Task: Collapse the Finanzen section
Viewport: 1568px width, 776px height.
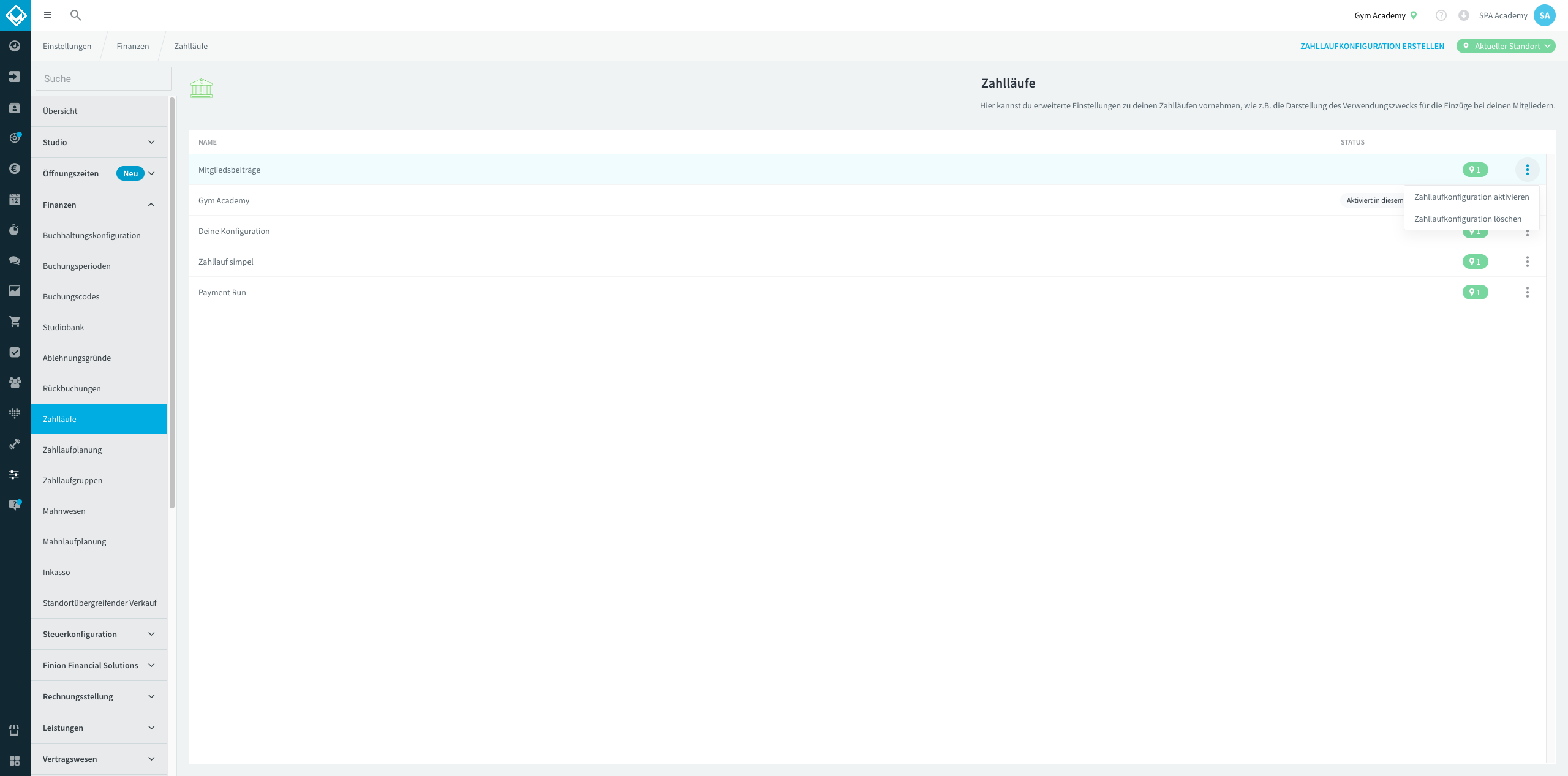Action: coord(99,205)
